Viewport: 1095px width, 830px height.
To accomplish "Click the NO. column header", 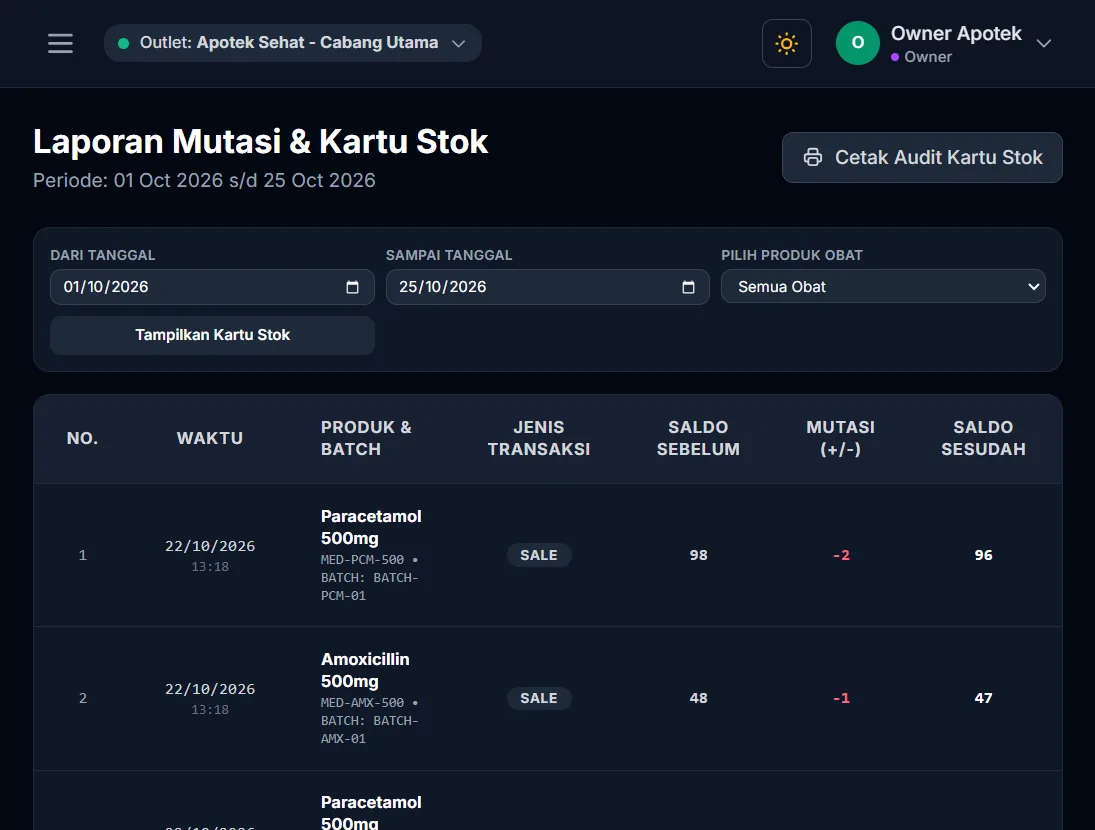I will (x=82, y=438).
